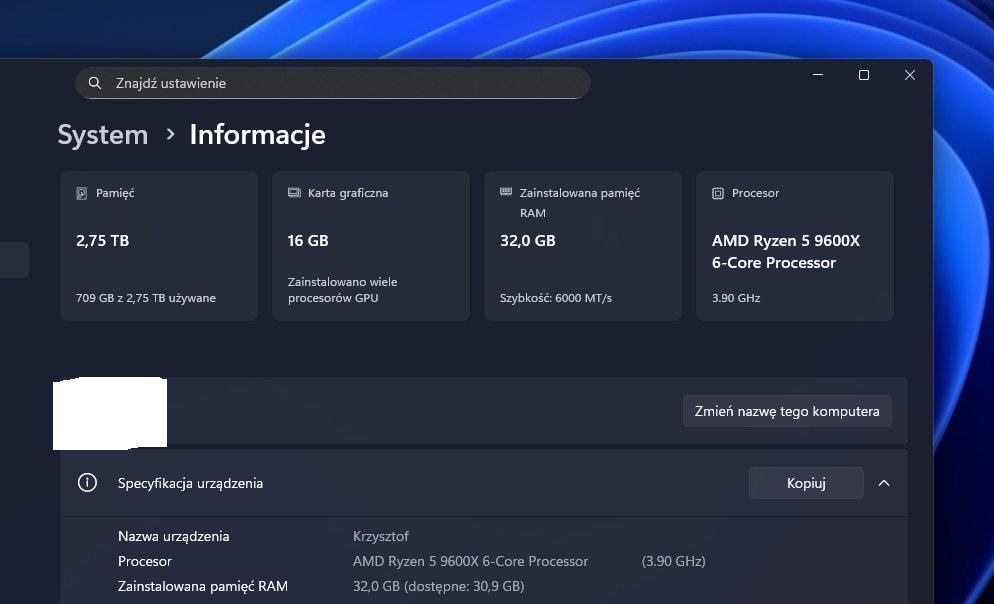994x604 pixels.
Task: Maximize the Settings window
Action: 863,75
